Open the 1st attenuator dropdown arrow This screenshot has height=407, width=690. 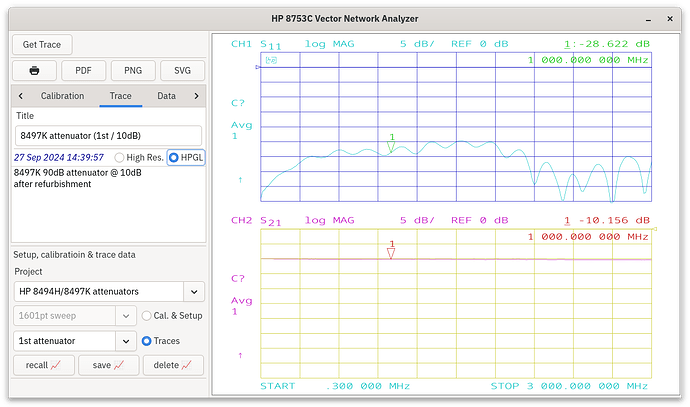tap(126, 341)
